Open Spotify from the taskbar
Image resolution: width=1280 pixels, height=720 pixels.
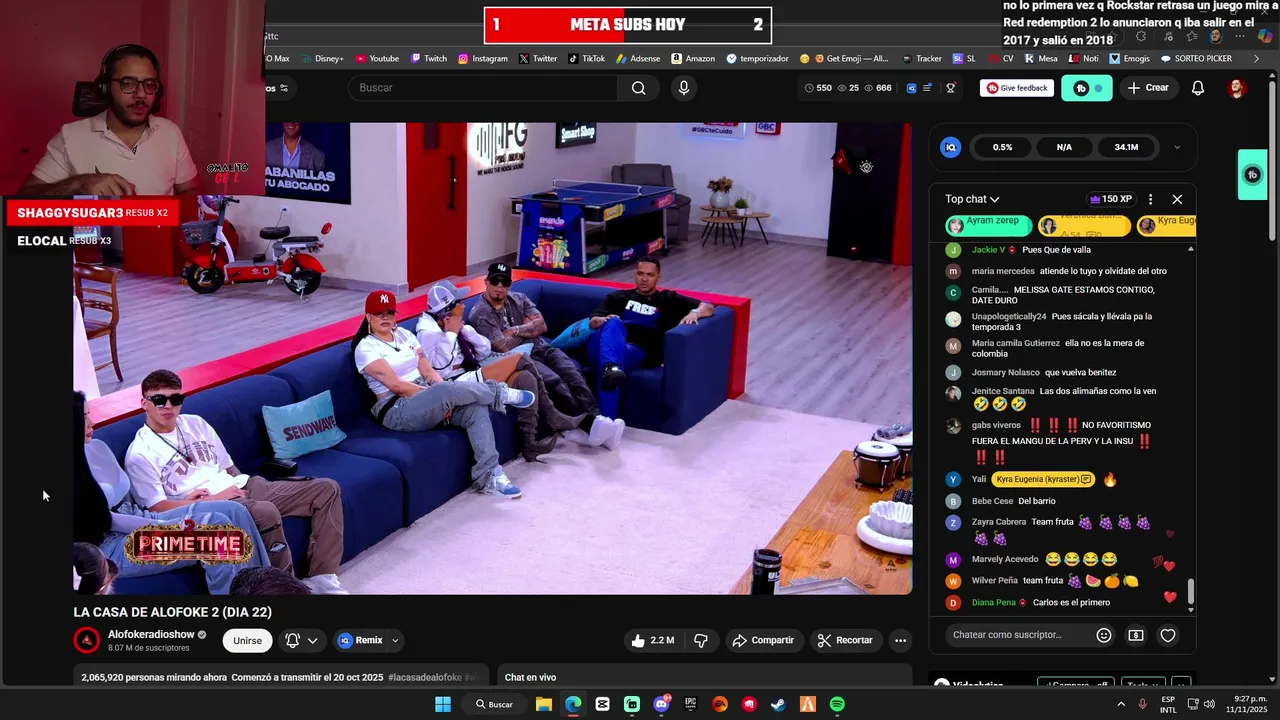coord(837,704)
